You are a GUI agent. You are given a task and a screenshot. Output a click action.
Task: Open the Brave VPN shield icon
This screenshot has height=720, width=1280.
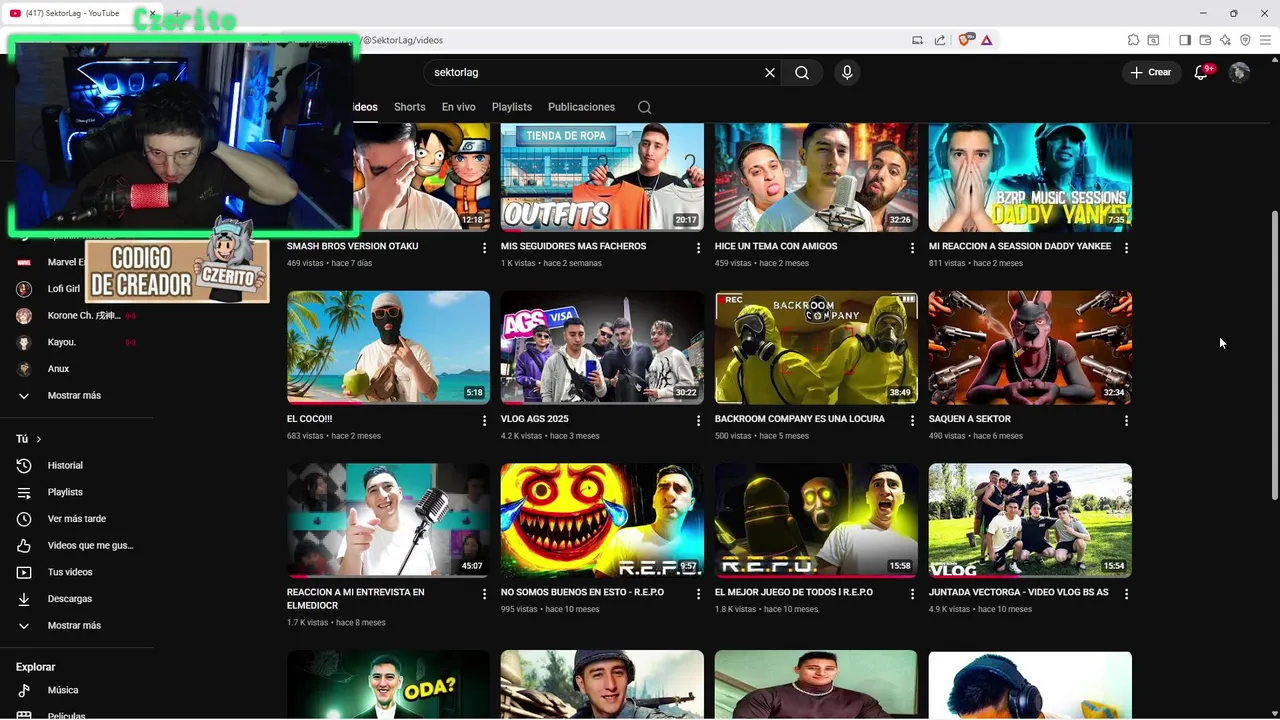[x=1245, y=40]
